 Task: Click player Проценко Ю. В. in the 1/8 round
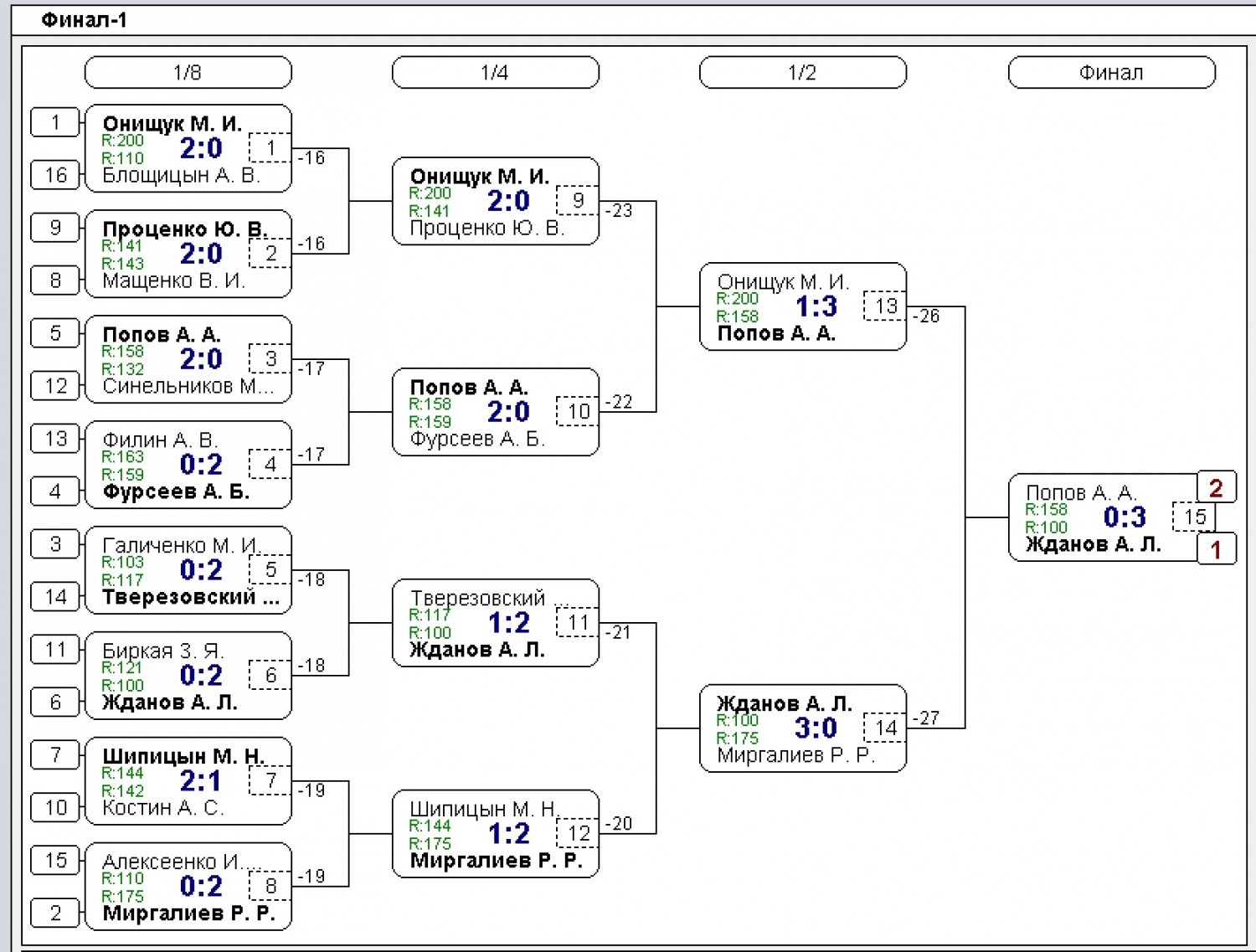(x=184, y=229)
